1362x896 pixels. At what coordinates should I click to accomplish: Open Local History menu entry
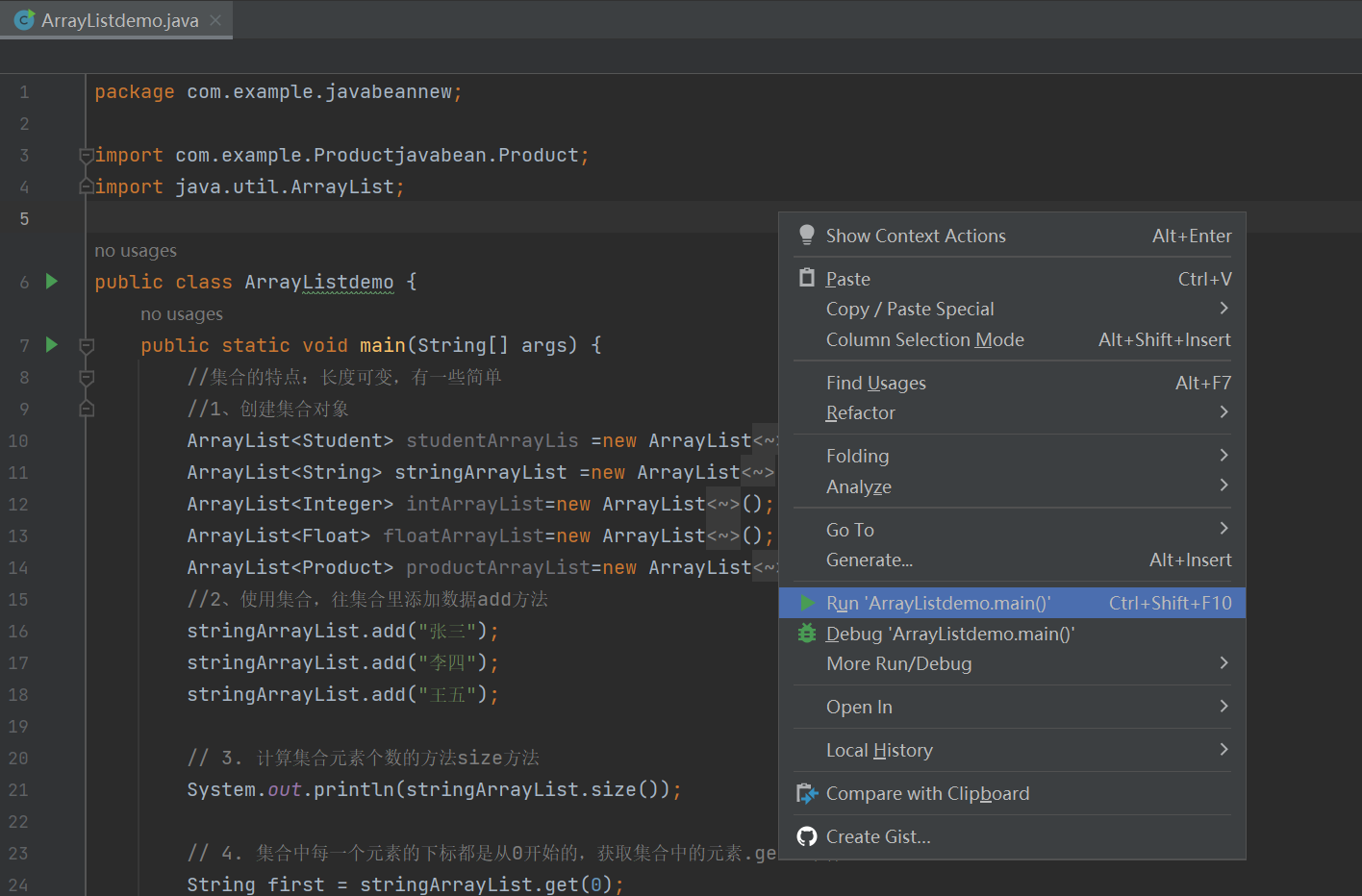[1012, 750]
